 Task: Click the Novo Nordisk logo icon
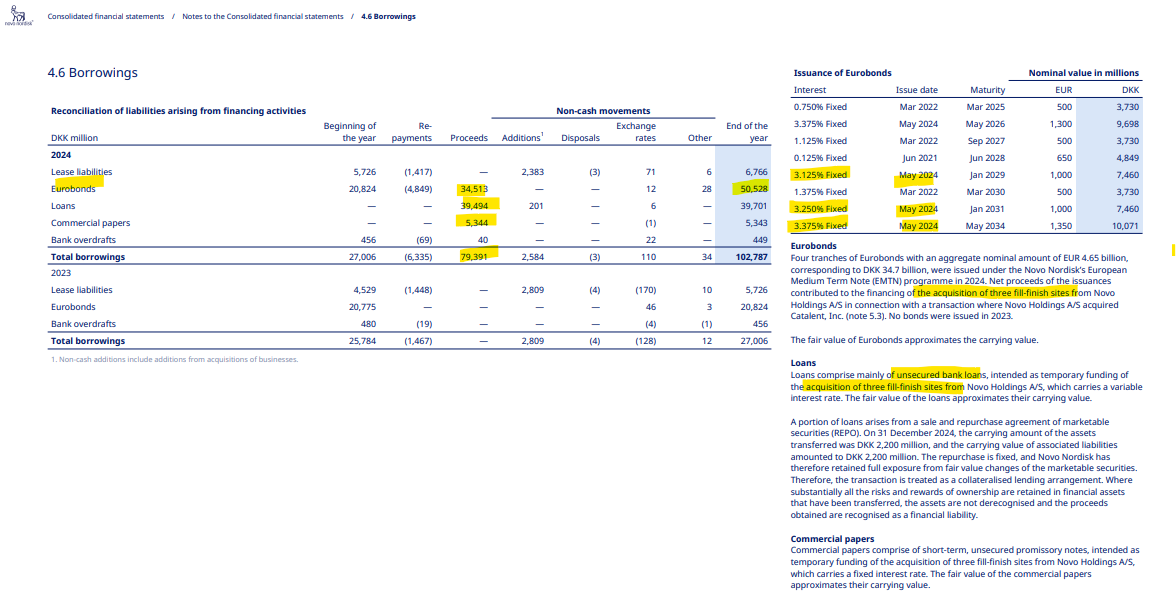pyautogui.click(x=14, y=13)
